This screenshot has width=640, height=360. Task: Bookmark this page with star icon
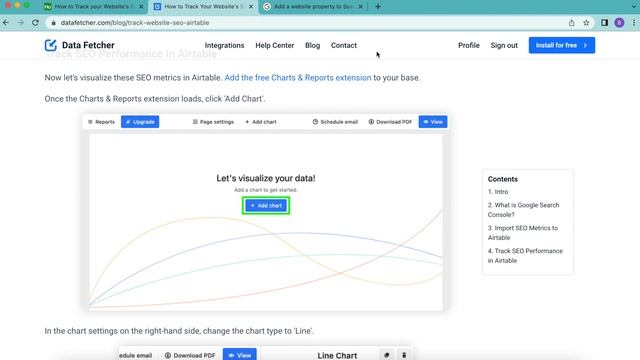click(x=586, y=23)
